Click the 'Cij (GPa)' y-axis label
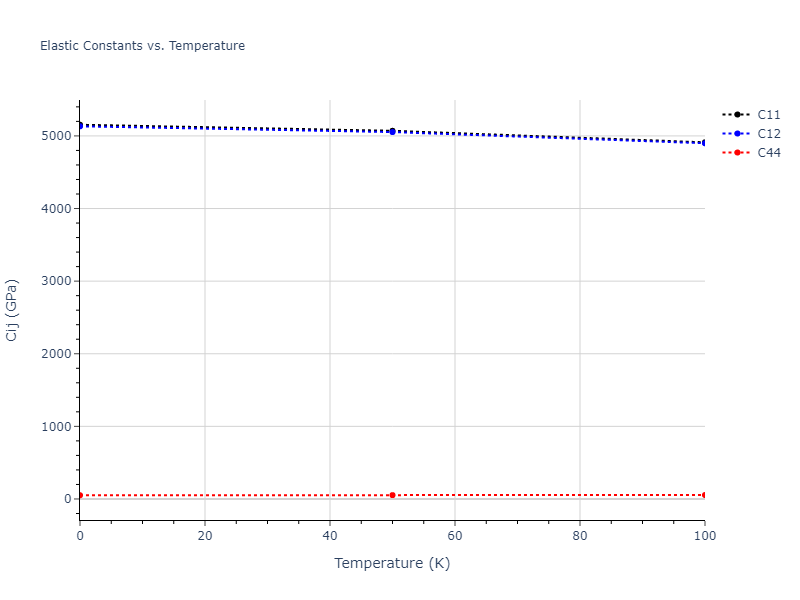Viewport: 800px width, 600px height. (12, 310)
